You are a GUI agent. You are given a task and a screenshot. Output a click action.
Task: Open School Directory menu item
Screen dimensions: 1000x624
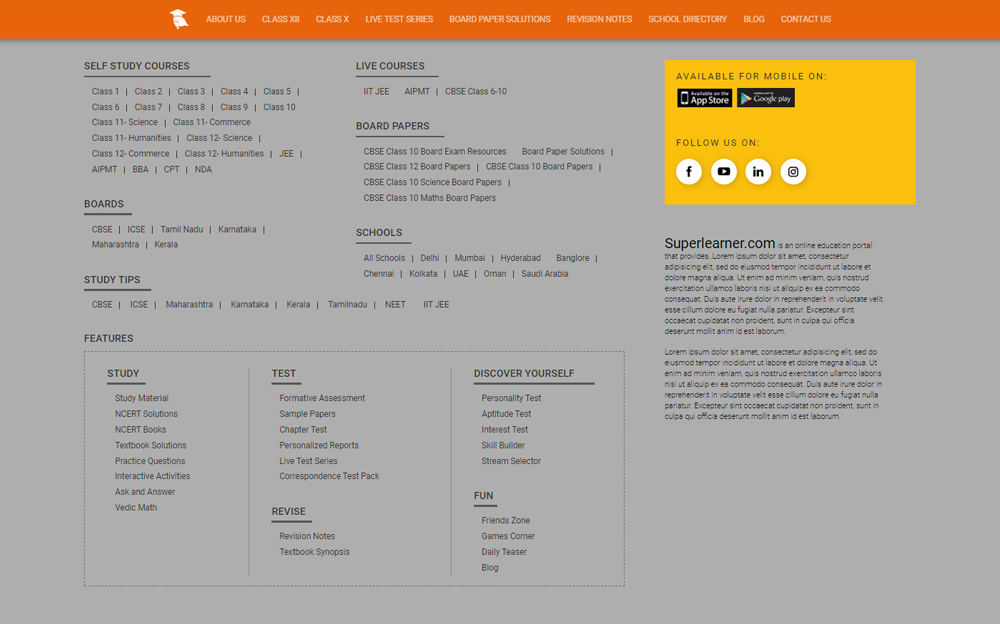click(x=688, y=19)
